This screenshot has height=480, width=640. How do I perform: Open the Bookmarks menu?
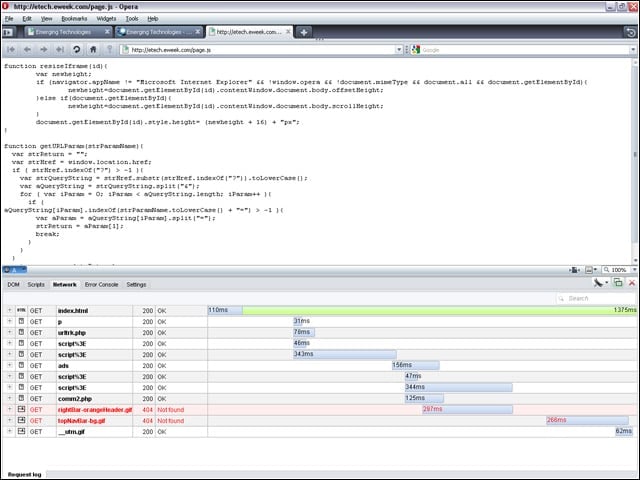coord(74,19)
